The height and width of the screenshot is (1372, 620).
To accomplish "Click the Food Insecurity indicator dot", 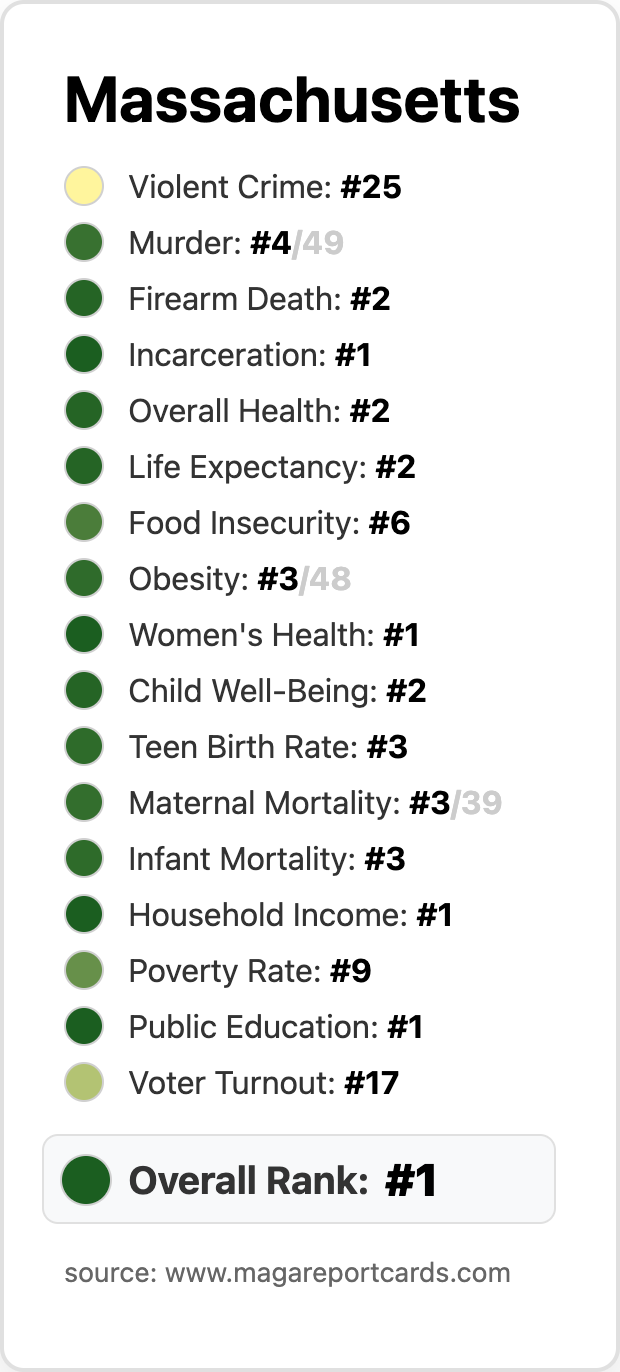I will click(x=85, y=523).
